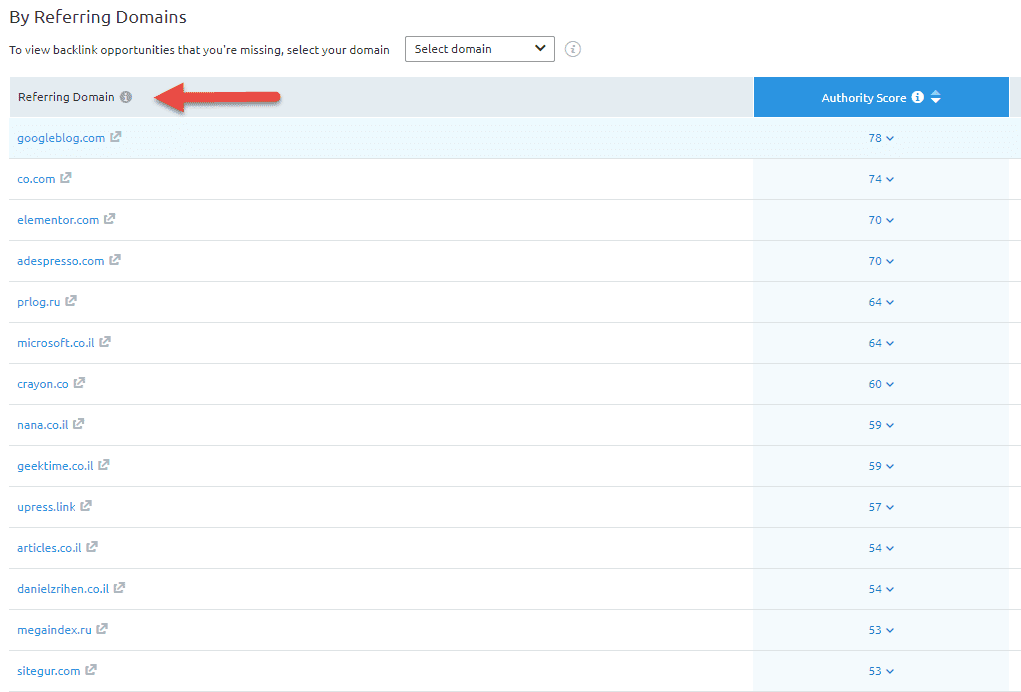
Task: Click external link icon for articles.co.il
Action: (92, 547)
